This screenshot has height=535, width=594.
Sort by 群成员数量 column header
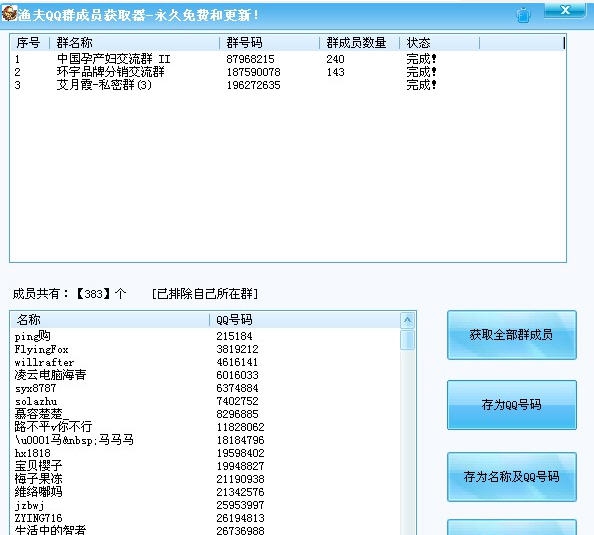(360, 42)
